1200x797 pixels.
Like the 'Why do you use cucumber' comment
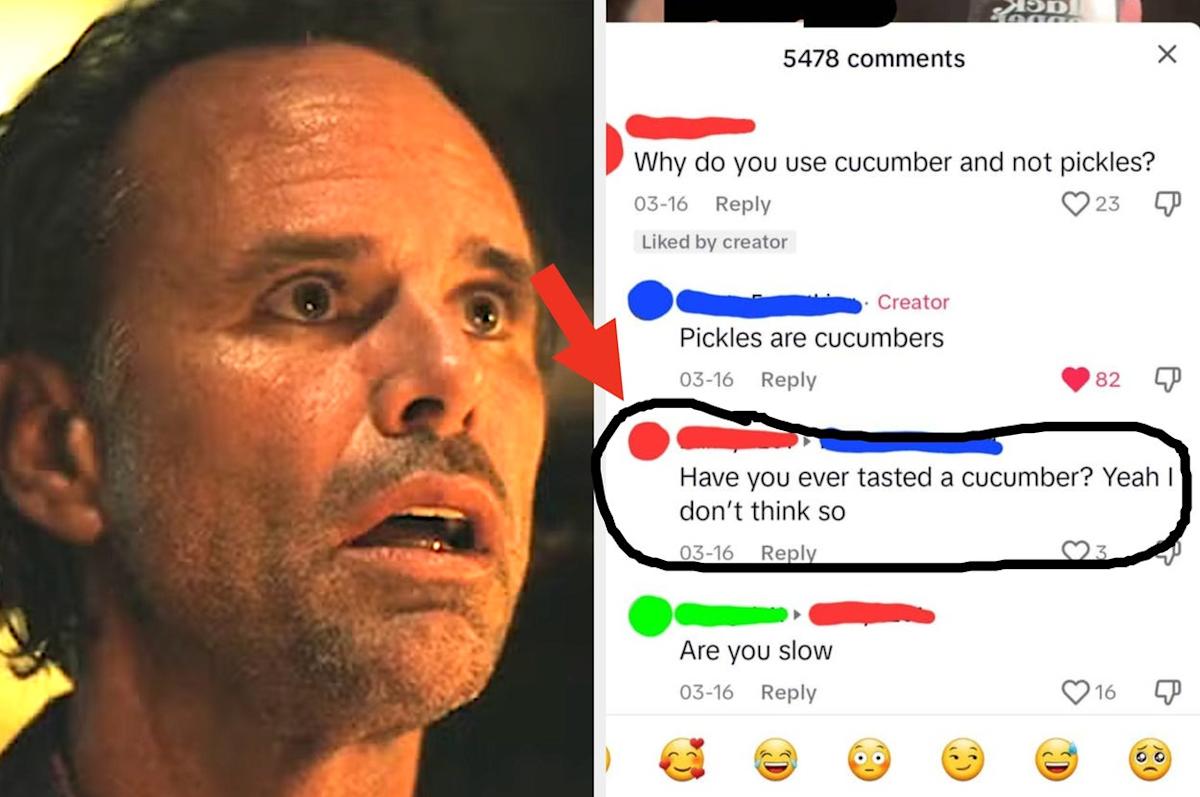[1074, 204]
